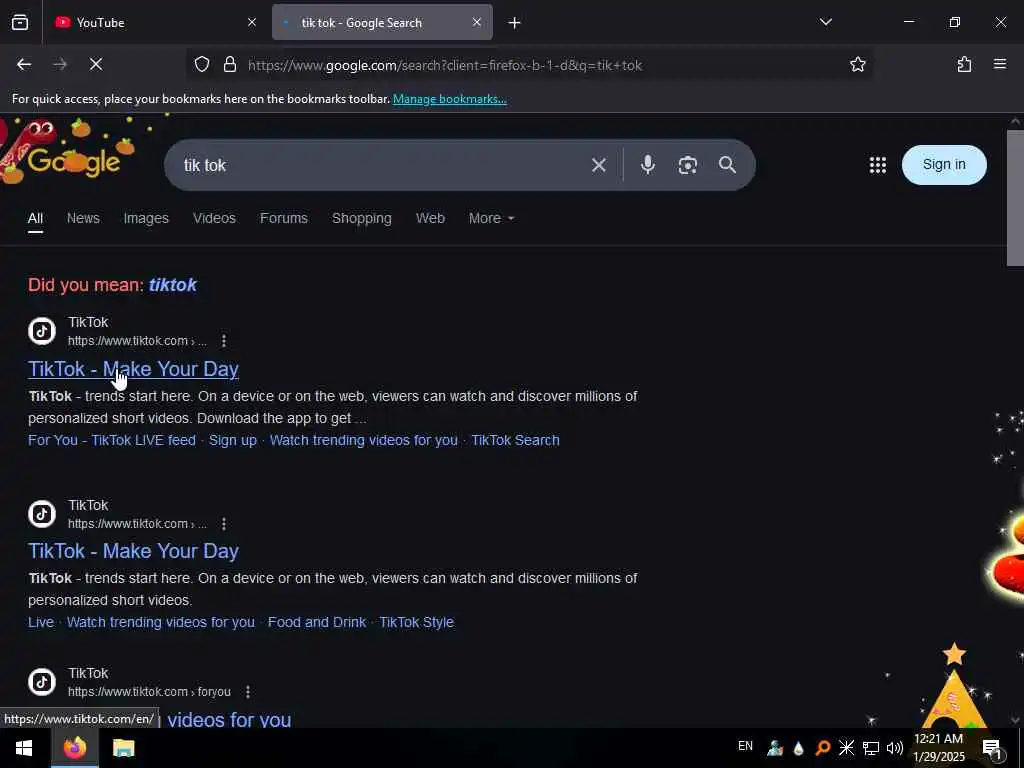Bookmark this page with star icon
Screen dimensions: 1024x768
(857, 65)
